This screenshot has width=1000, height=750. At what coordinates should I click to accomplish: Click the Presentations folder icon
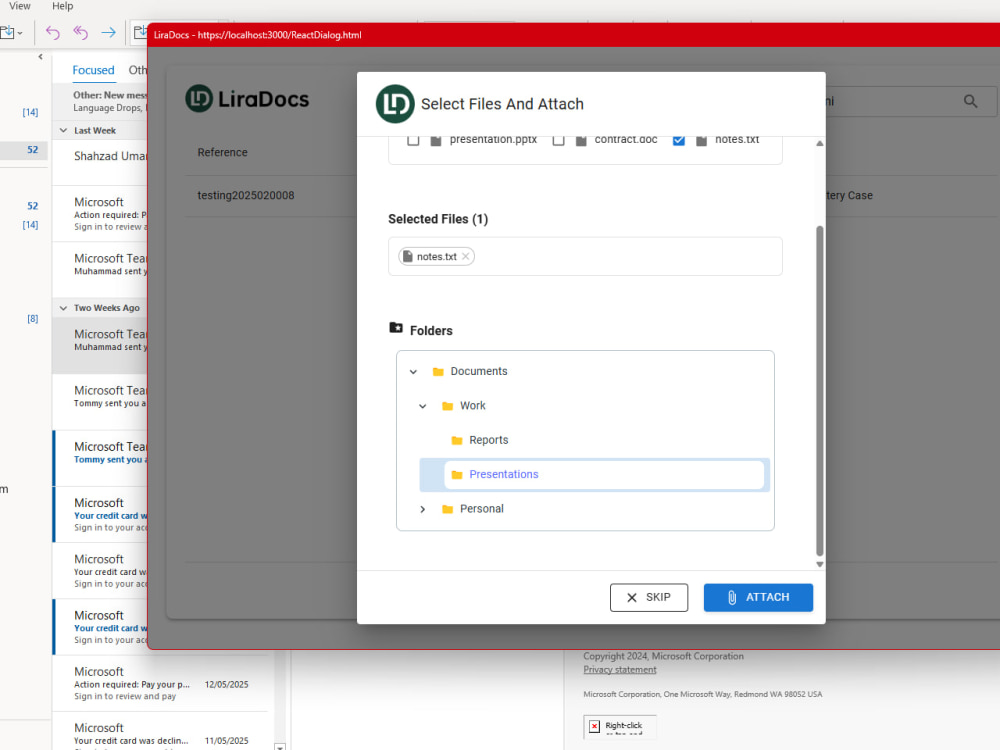pyautogui.click(x=457, y=474)
